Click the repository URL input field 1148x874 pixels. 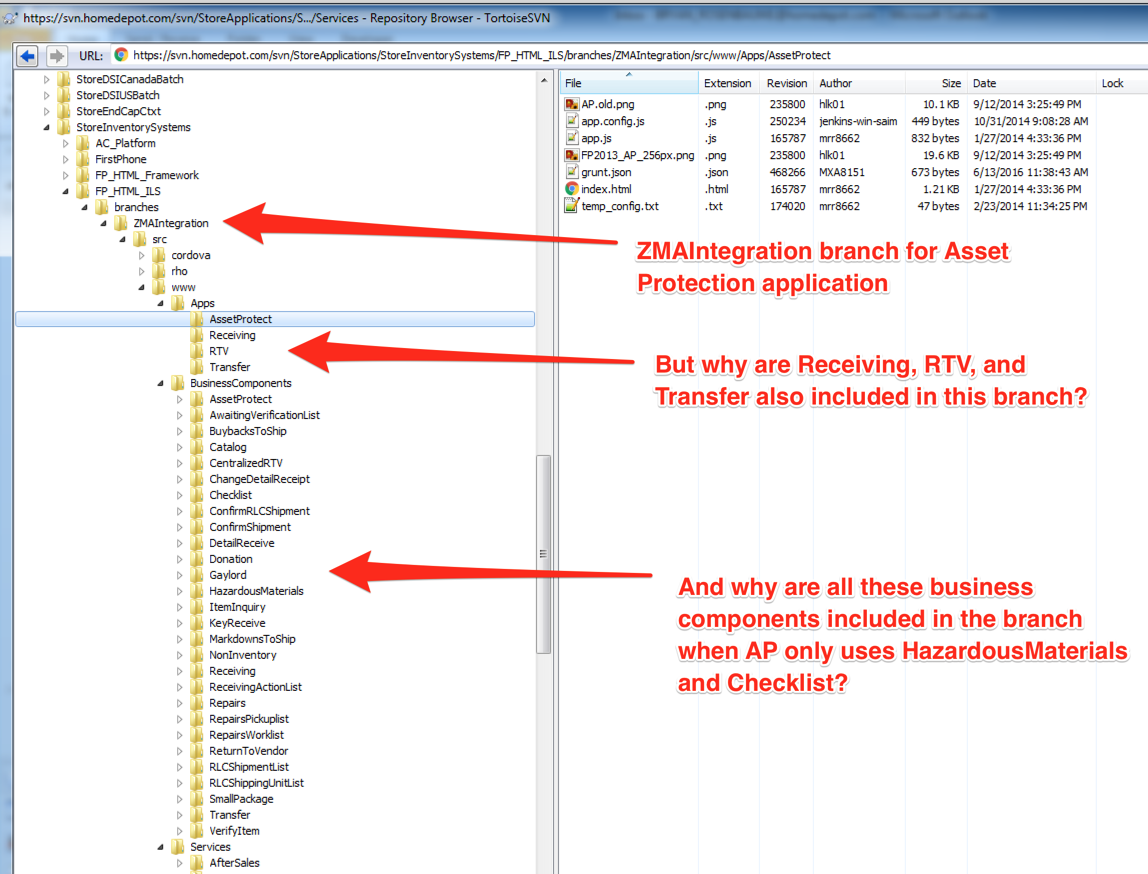(628, 56)
